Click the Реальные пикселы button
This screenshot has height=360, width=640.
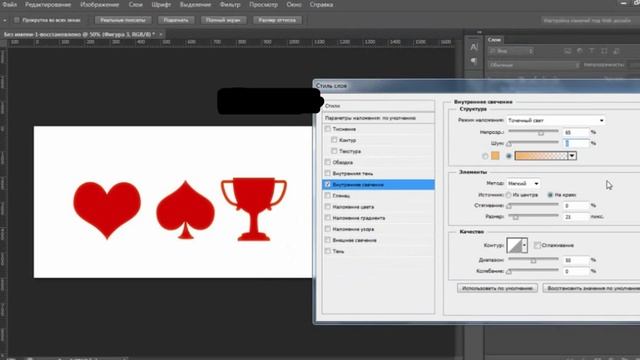[123, 20]
